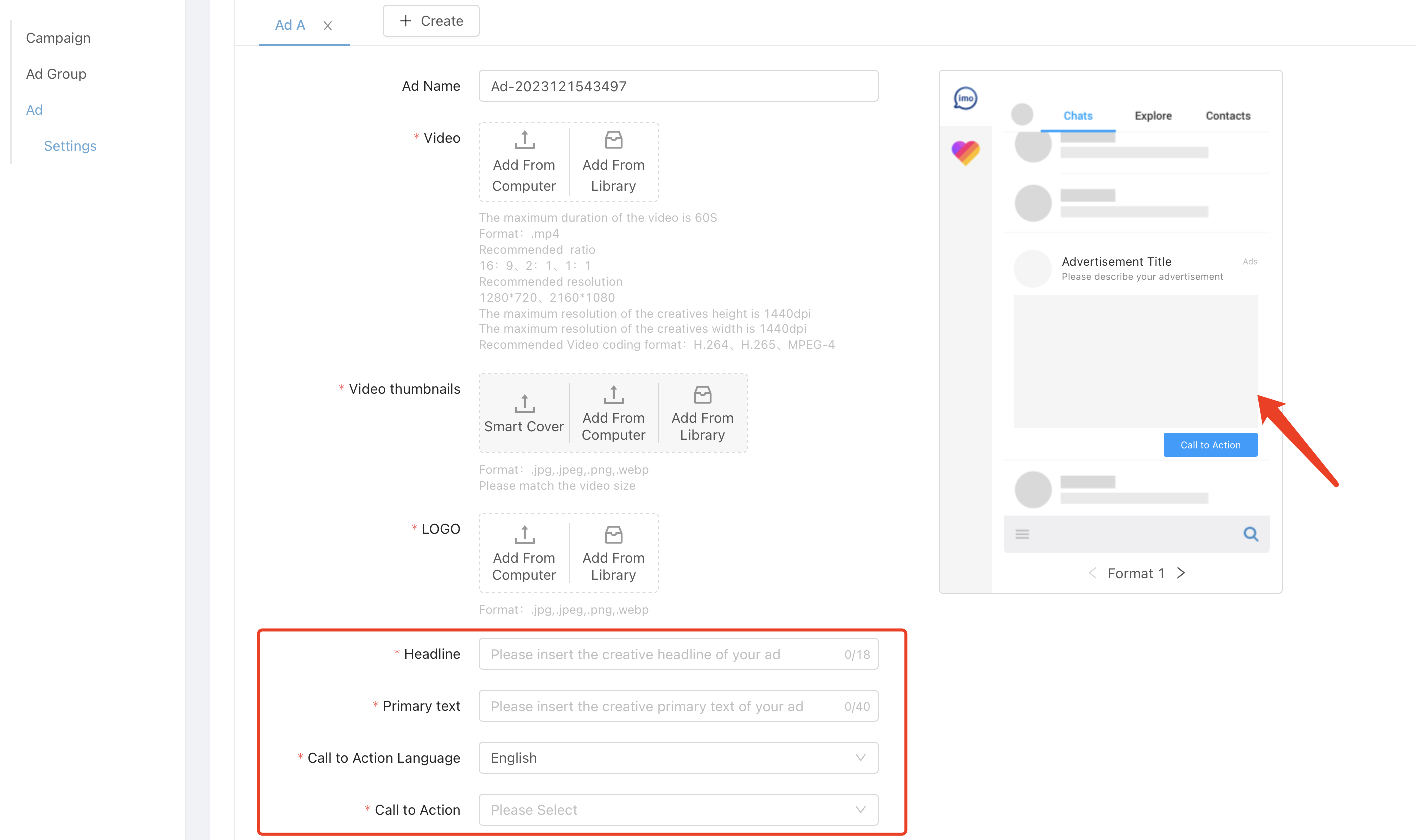Go to next preview format

pos(1181,573)
